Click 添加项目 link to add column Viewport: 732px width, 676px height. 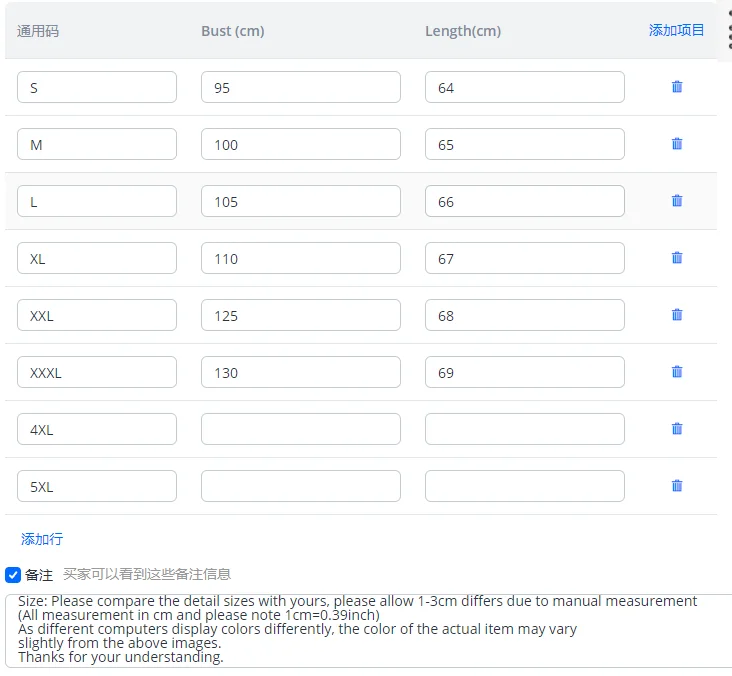point(677,30)
